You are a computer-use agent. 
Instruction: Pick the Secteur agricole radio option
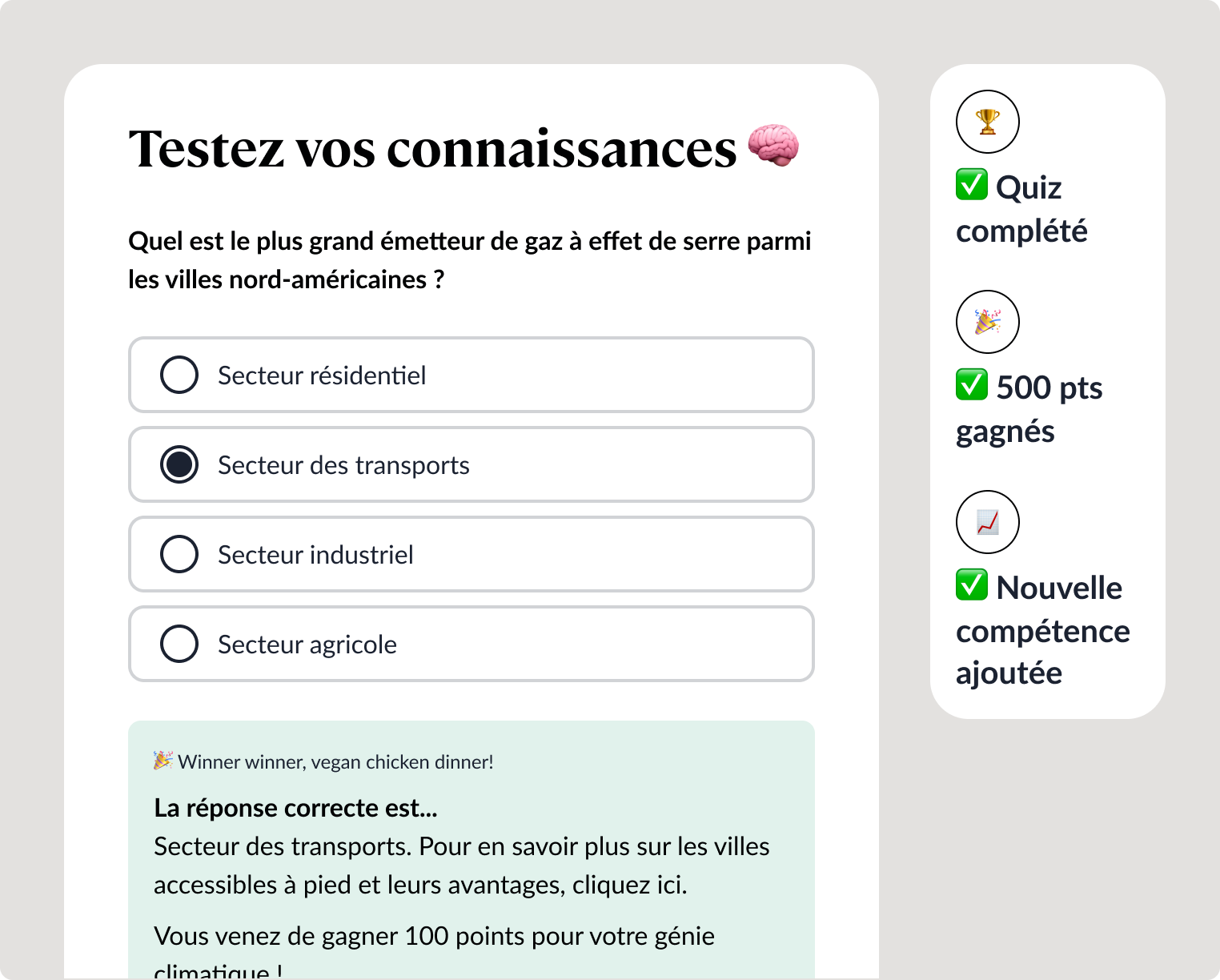click(x=179, y=644)
